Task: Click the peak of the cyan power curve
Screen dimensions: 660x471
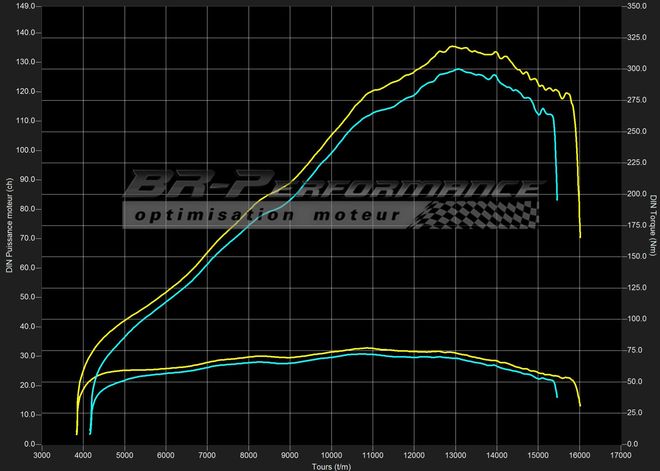Action: 457,69
